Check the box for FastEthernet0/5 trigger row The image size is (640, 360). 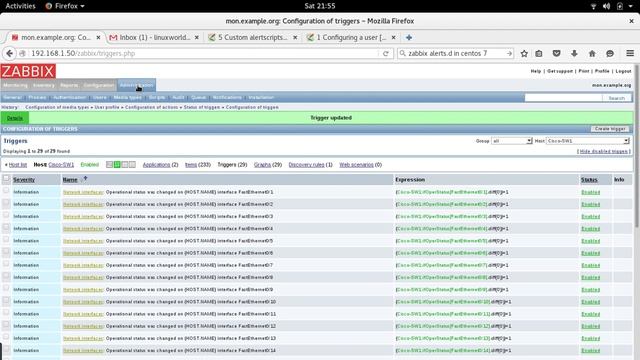coord(6,240)
